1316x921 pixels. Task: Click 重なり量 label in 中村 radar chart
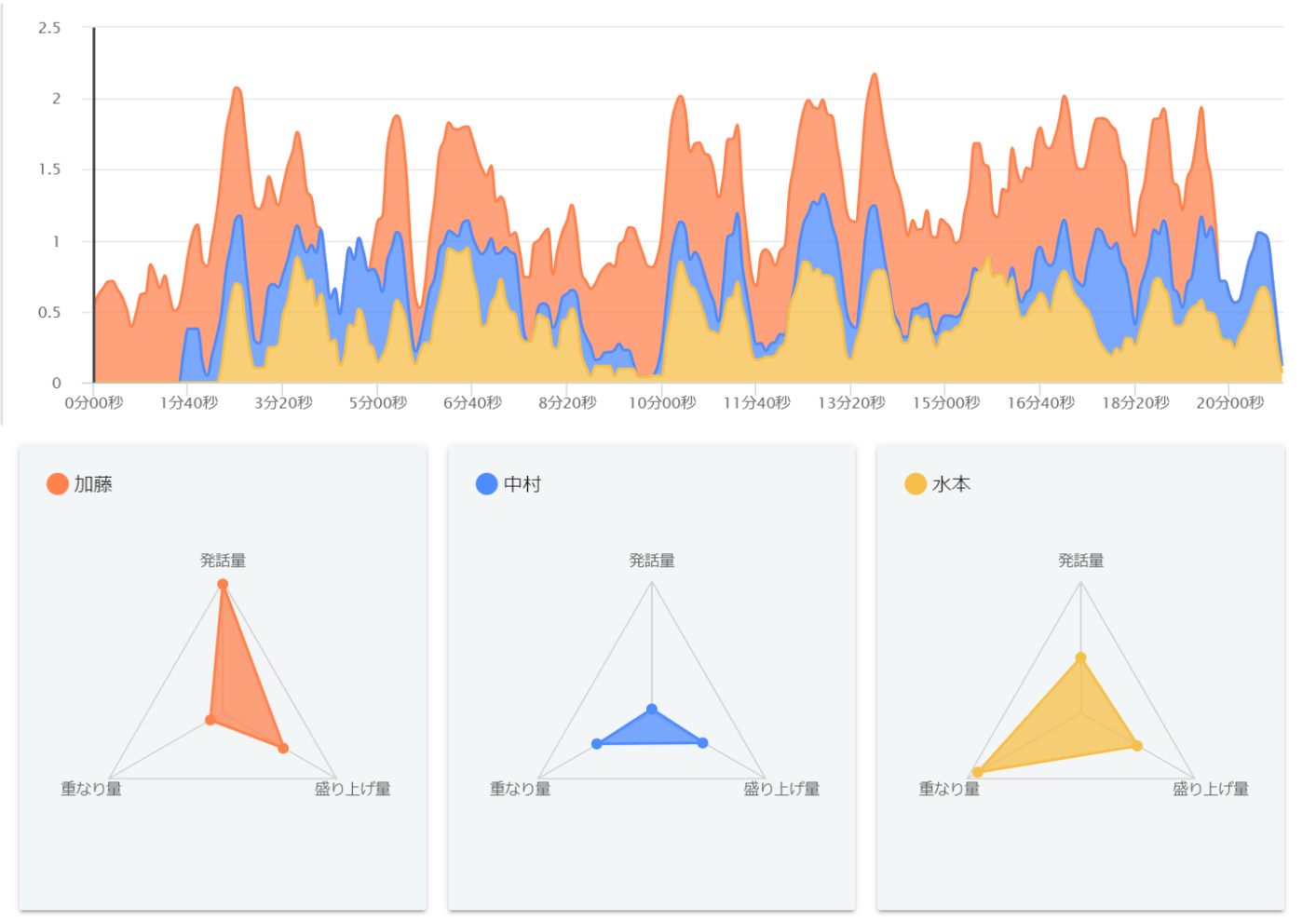[x=521, y=789]
